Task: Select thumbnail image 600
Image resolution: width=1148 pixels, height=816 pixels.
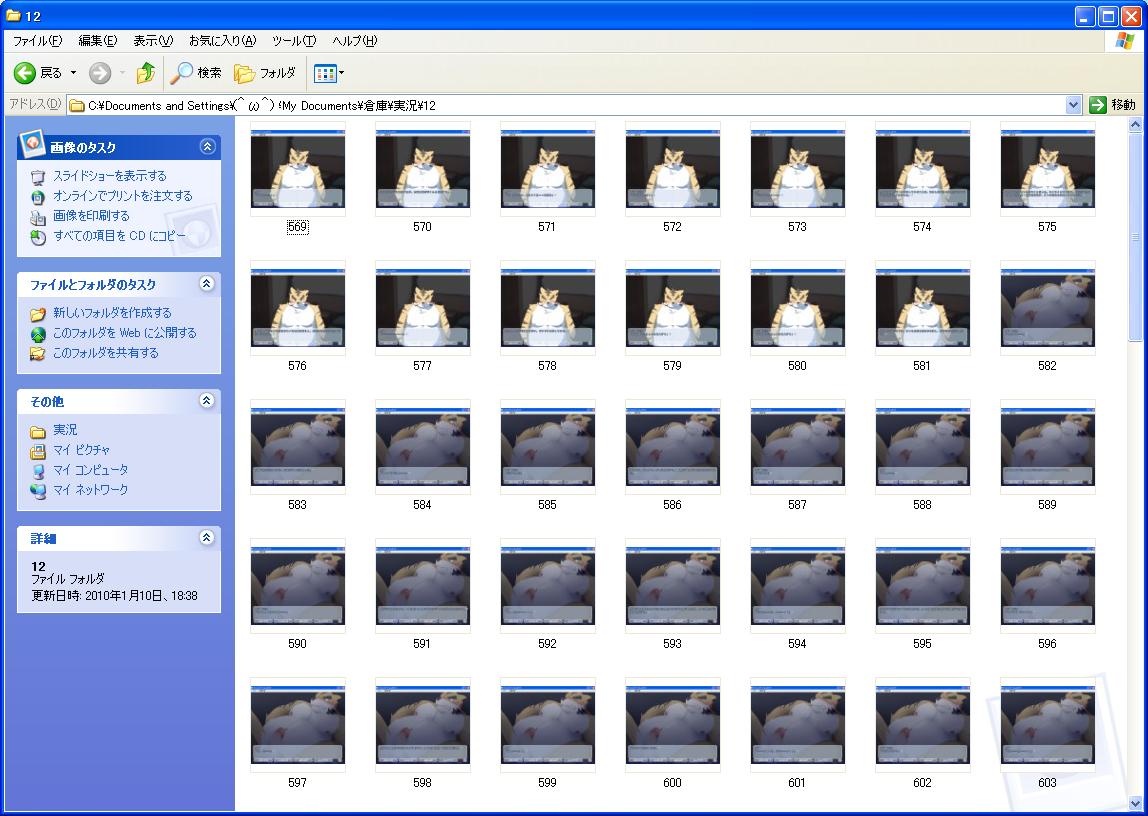Action: click(x=673, y=725)
